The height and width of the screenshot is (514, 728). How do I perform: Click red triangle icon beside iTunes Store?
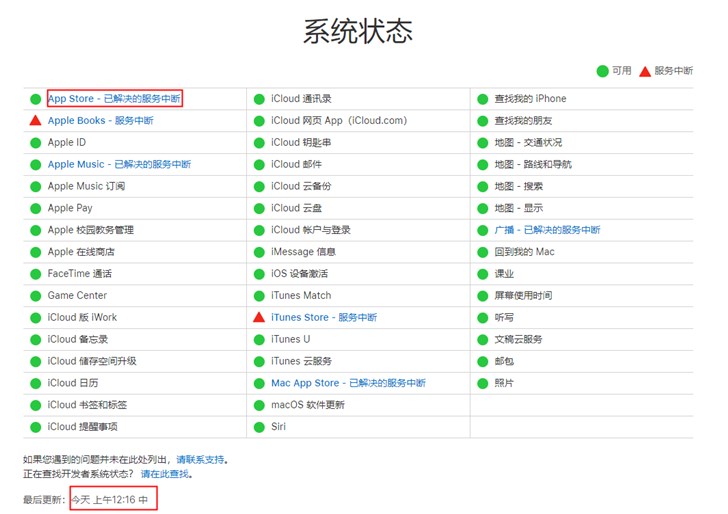coord(259,317)
